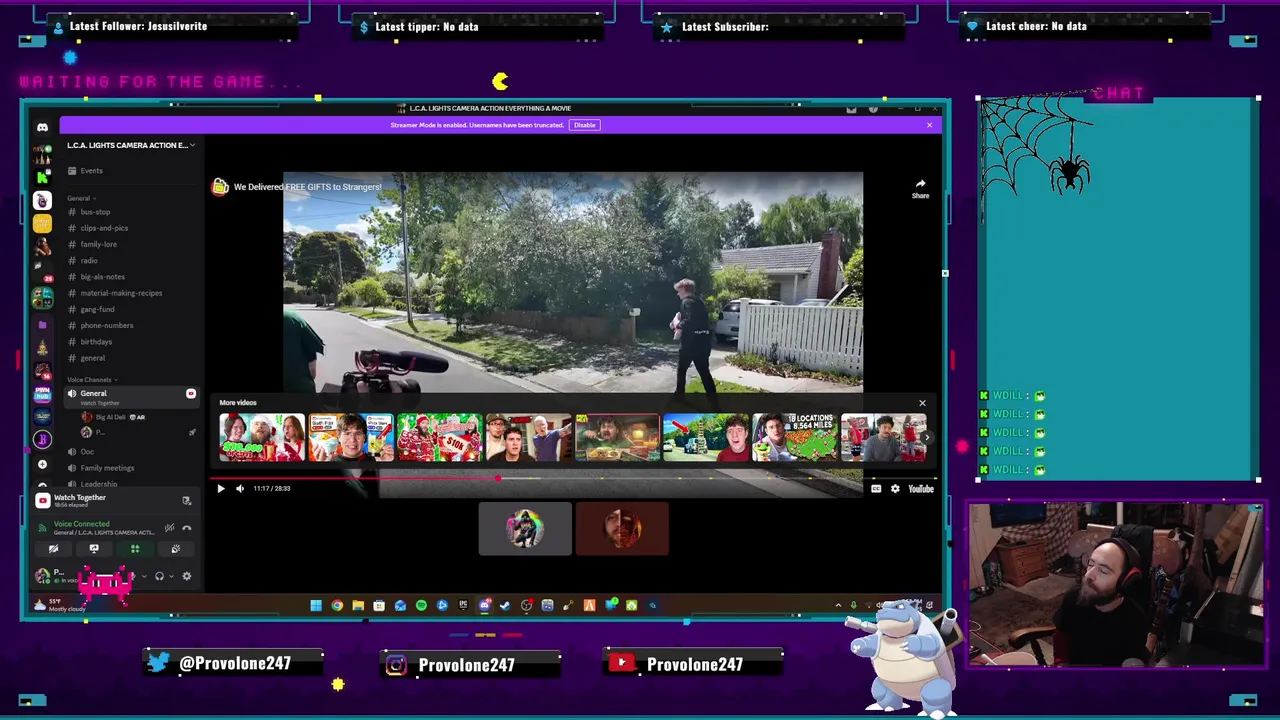Open the PWN hub server icon

[42, 396]
